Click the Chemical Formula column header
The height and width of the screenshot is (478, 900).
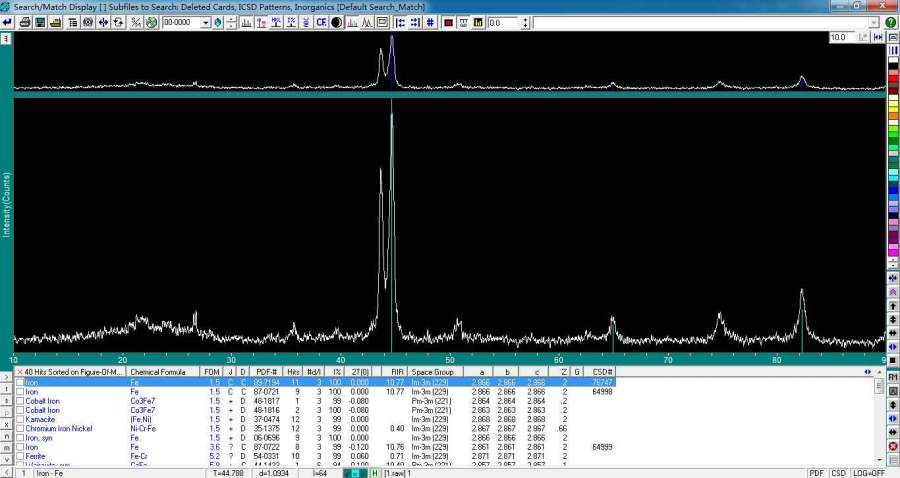[158, 372]
